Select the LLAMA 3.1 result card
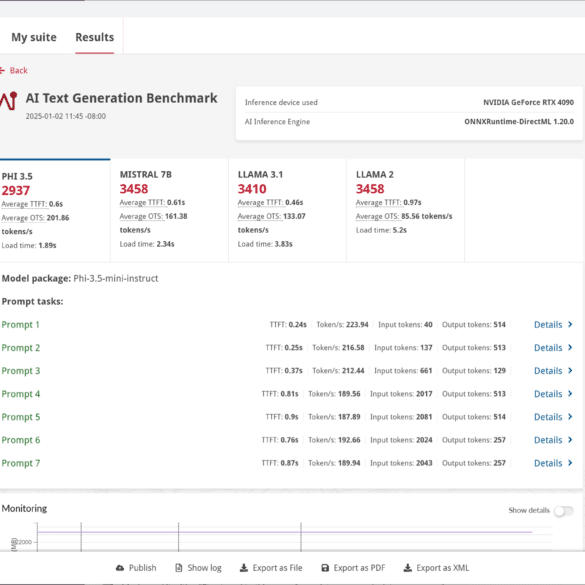This screenshot has height=585, width=585. [288, 211]
